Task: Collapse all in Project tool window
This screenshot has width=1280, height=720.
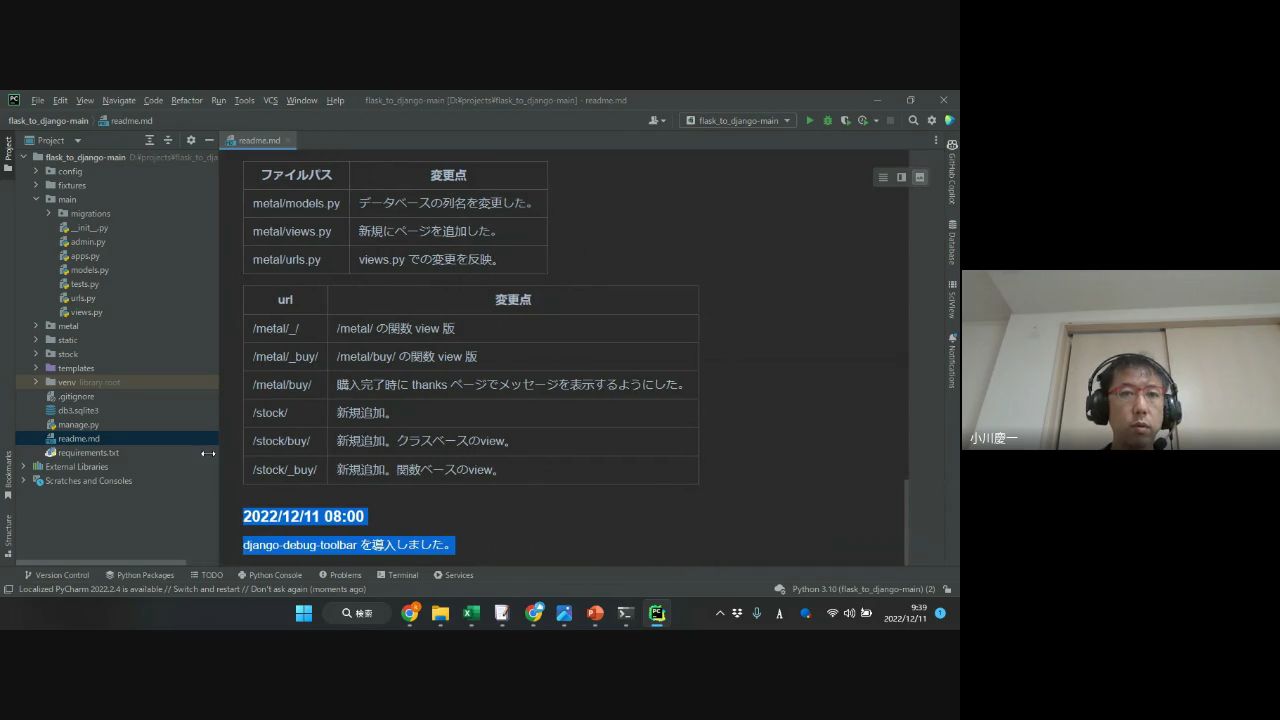Action: pos(168,141)
